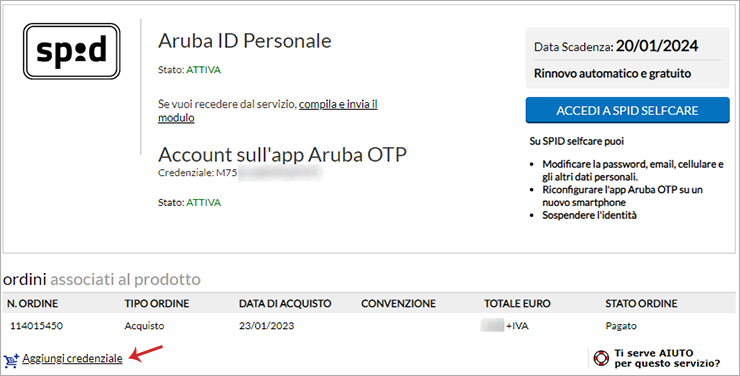Click the shopping cart icon beside Aggiungi credenziale
This screenshot has width=740, height=376.
11,360
